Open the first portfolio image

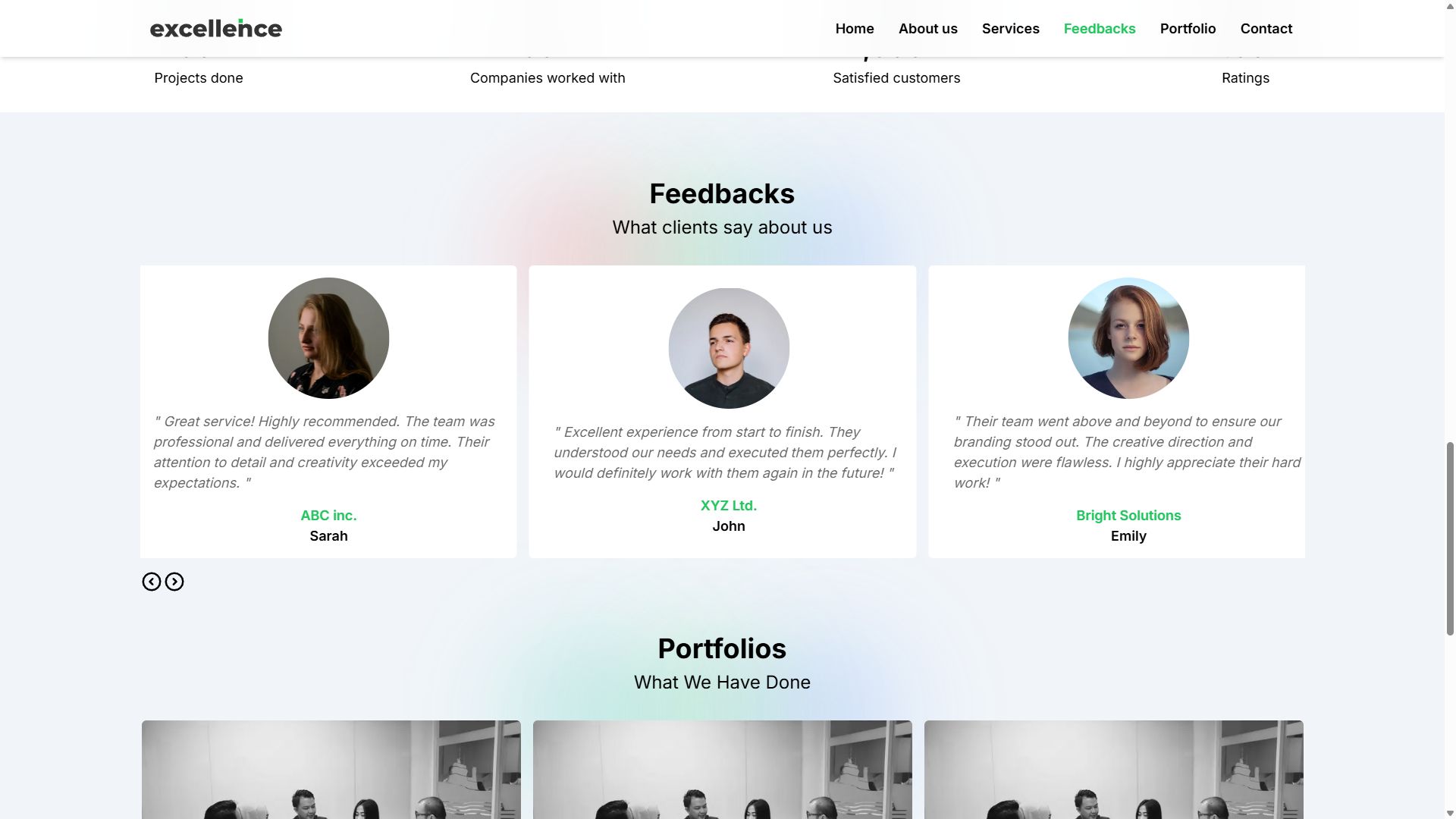pyautogui.click(x=331, y=770)
